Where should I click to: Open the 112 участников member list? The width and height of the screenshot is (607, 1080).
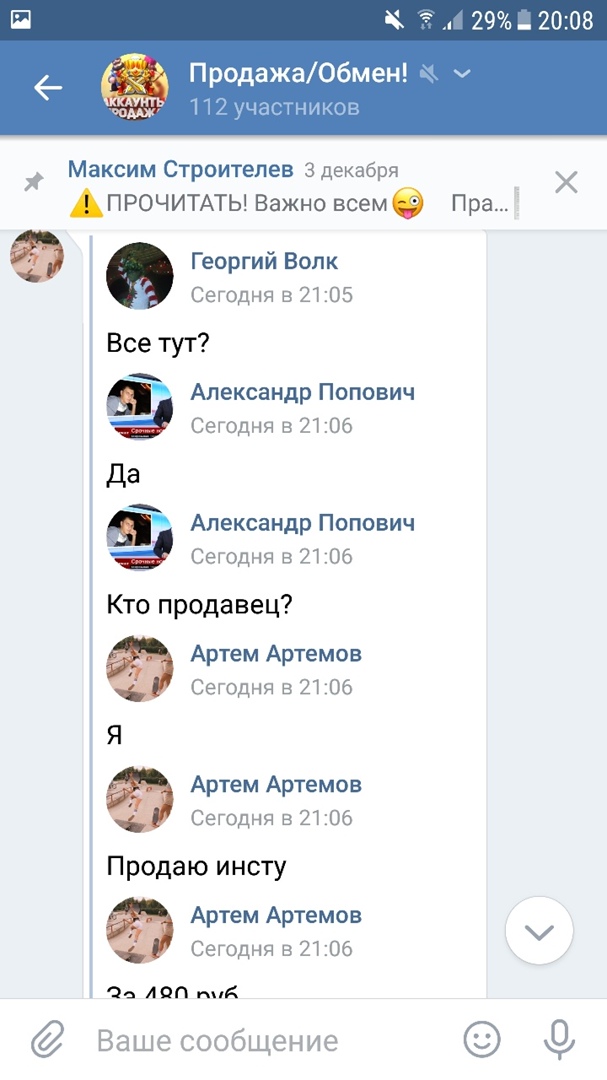pos(274,107)
